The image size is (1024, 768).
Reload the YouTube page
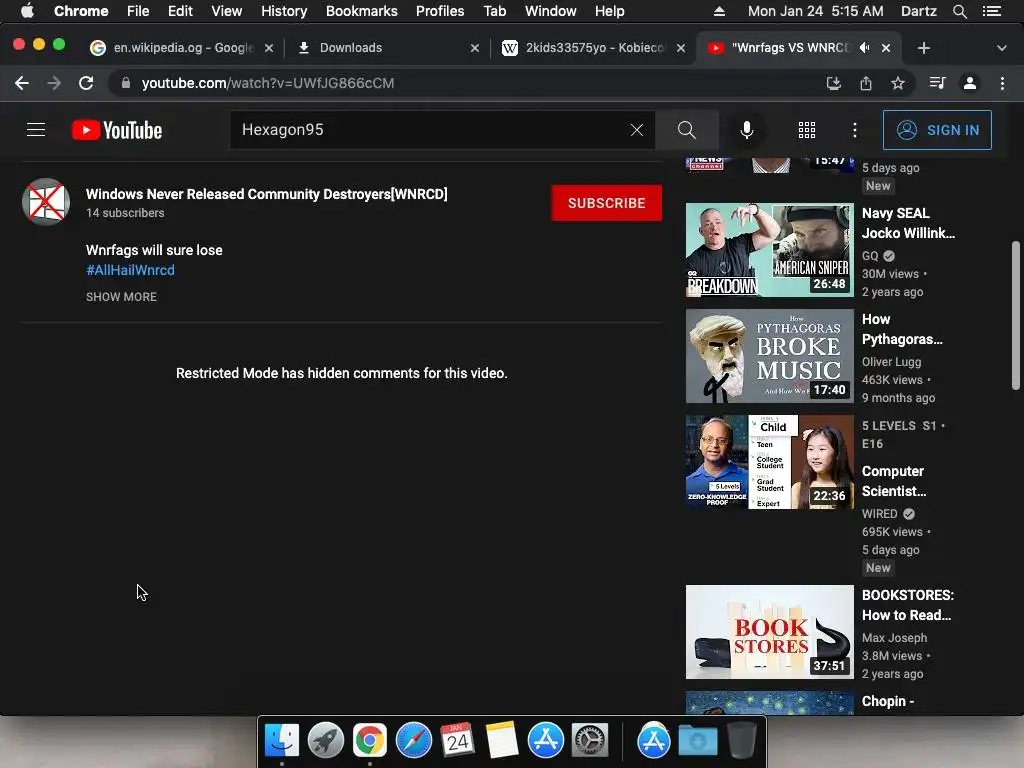point(86,83)
